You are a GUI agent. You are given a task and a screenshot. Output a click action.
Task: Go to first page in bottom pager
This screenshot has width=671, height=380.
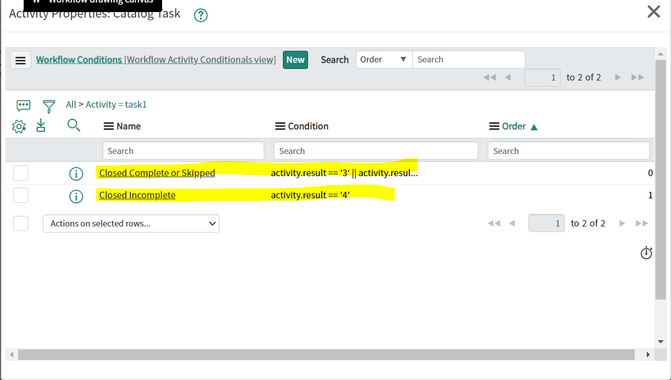pos(494,223)
